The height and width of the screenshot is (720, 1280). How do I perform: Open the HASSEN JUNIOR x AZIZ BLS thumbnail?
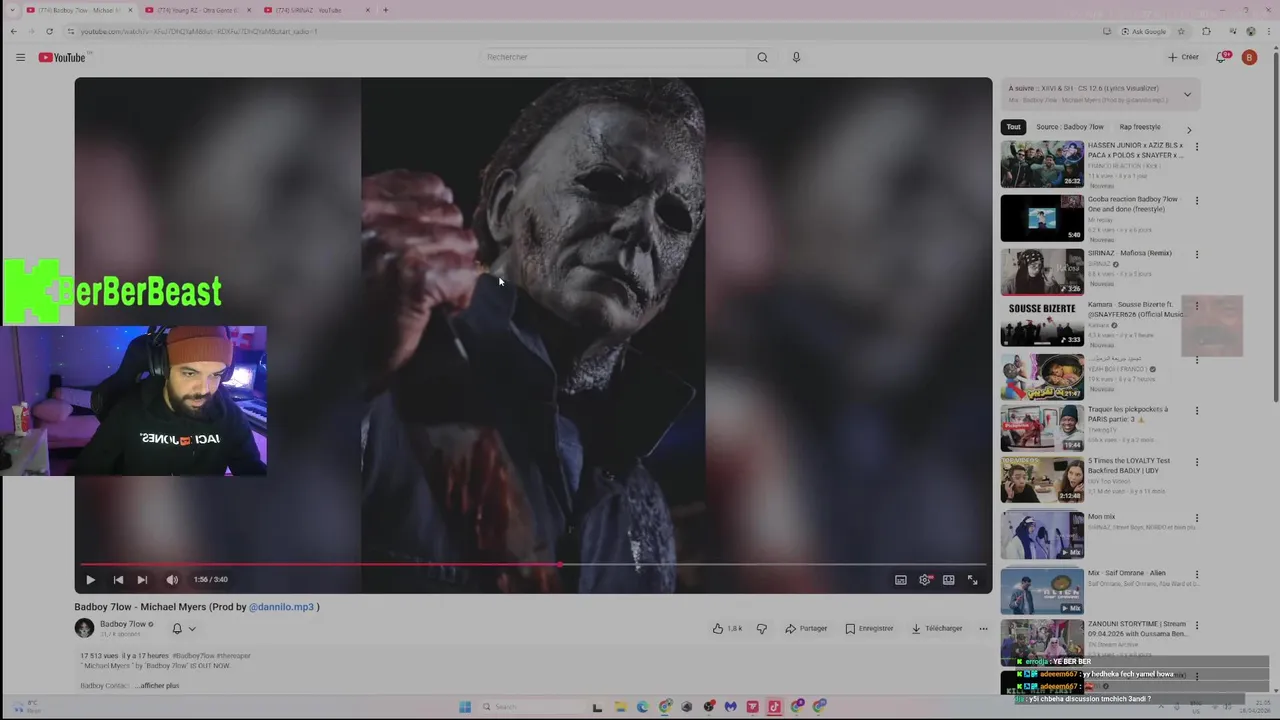(x=1042, y=164)
